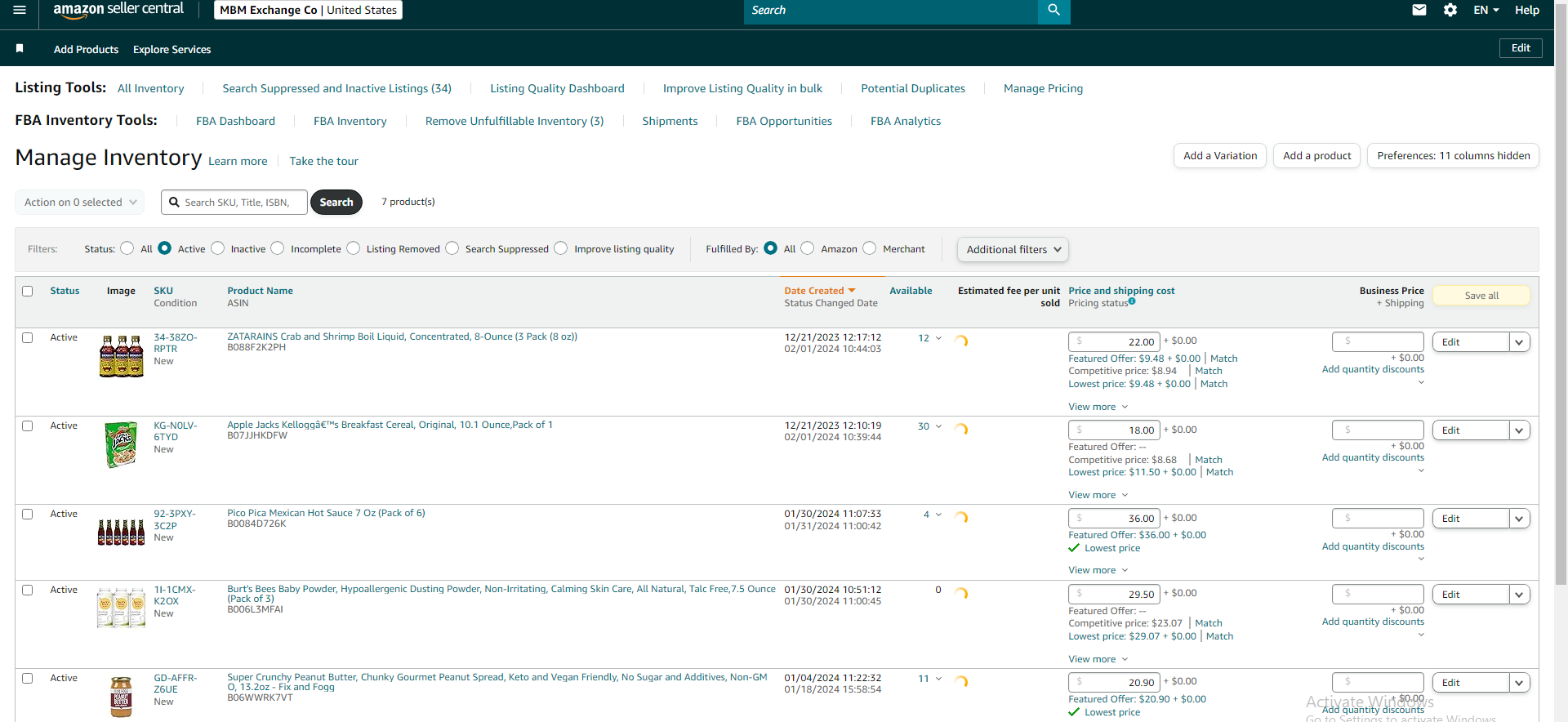Screen dimensions: 1568x722
Task: Click the Add a product button
Action: (x=1316, y=156)
